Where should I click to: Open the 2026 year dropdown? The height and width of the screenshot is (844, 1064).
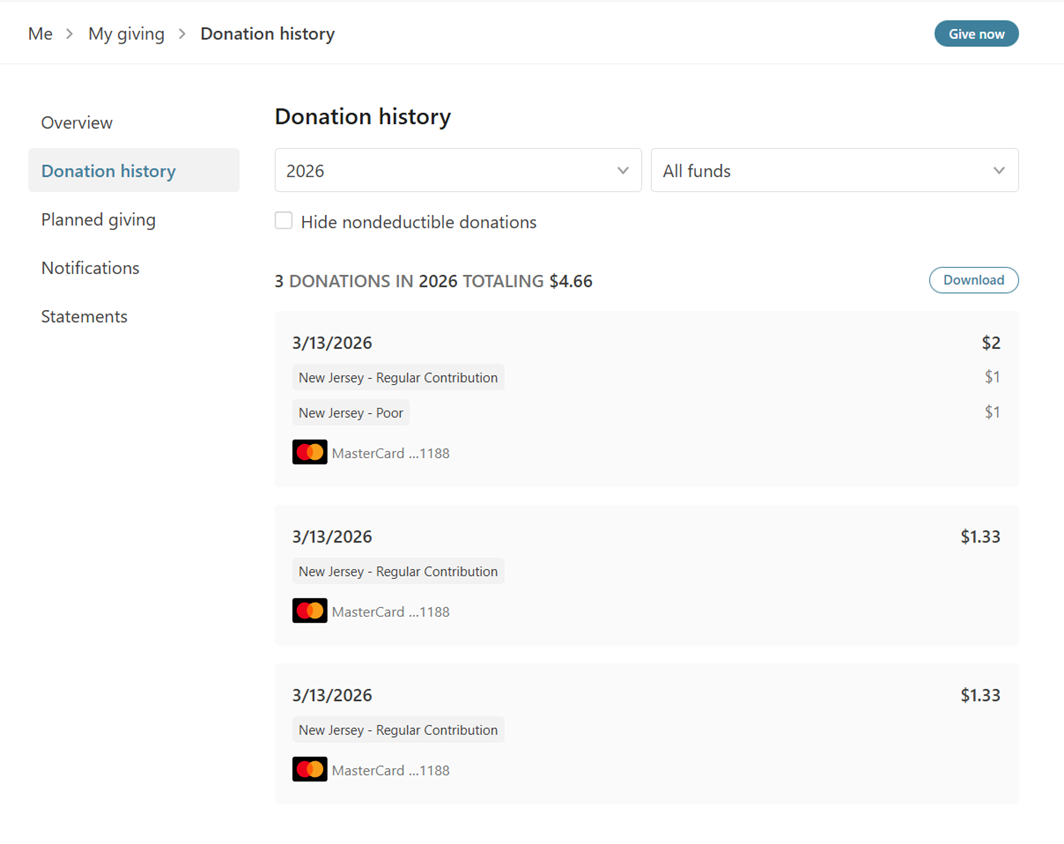tap(457, 171)
